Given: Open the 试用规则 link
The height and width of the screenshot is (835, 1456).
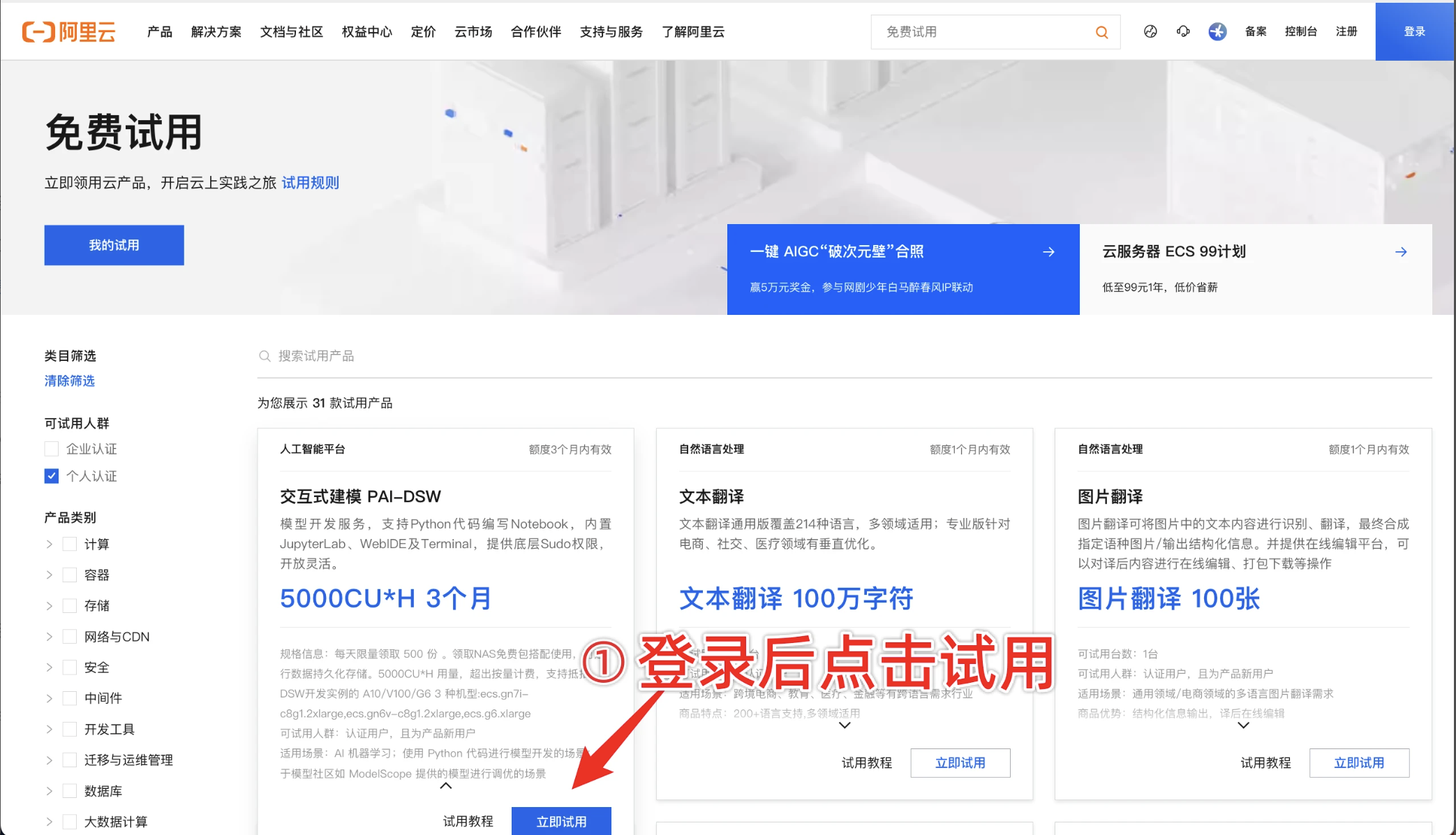Looking at the screenshot, I should [x=310, y=183].
